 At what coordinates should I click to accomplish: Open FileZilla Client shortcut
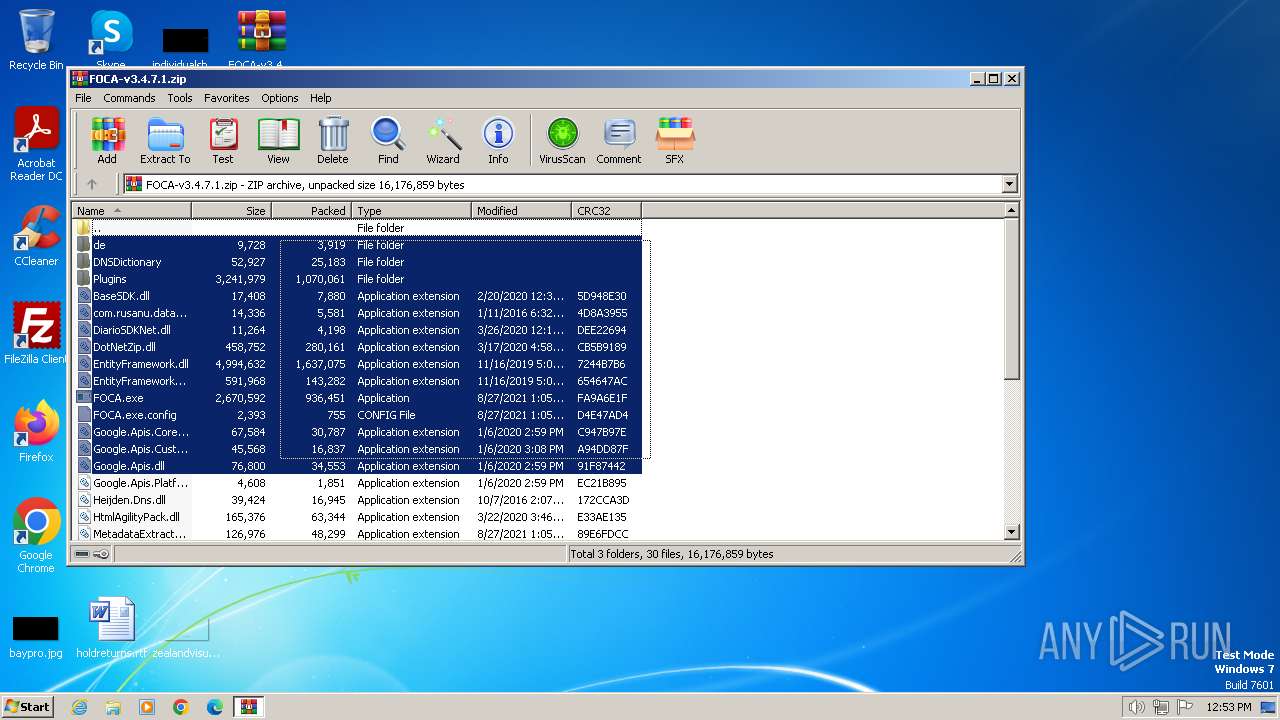point(36,333)
